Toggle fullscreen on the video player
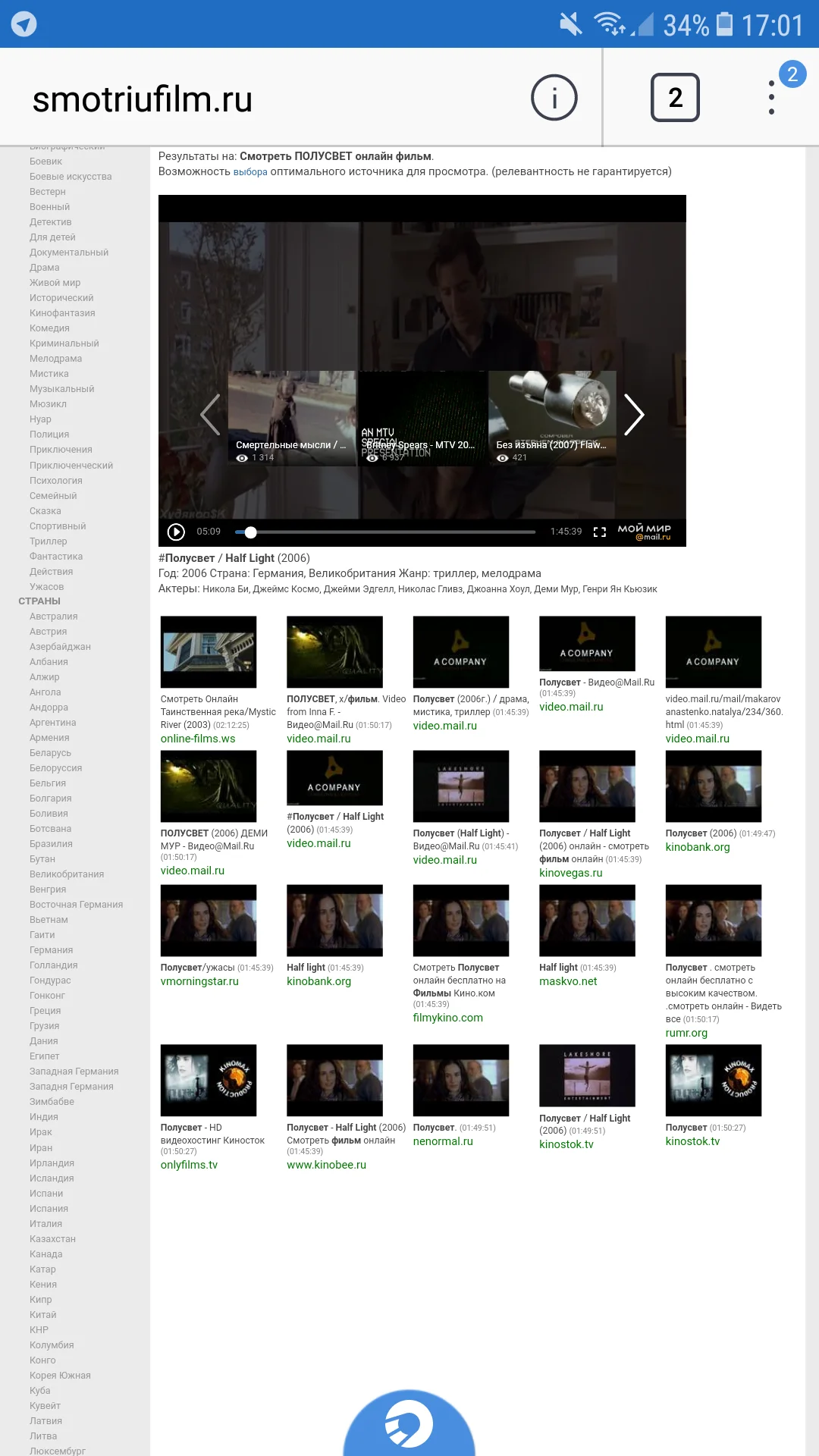 pyautogui.click(x=600, y=532)
